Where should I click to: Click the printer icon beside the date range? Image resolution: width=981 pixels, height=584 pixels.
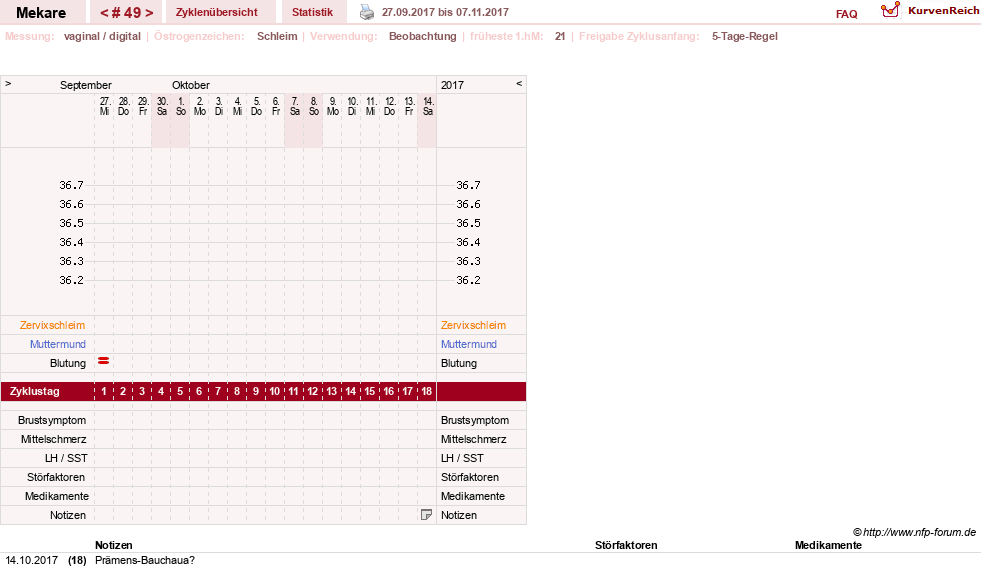pos(367,12)
